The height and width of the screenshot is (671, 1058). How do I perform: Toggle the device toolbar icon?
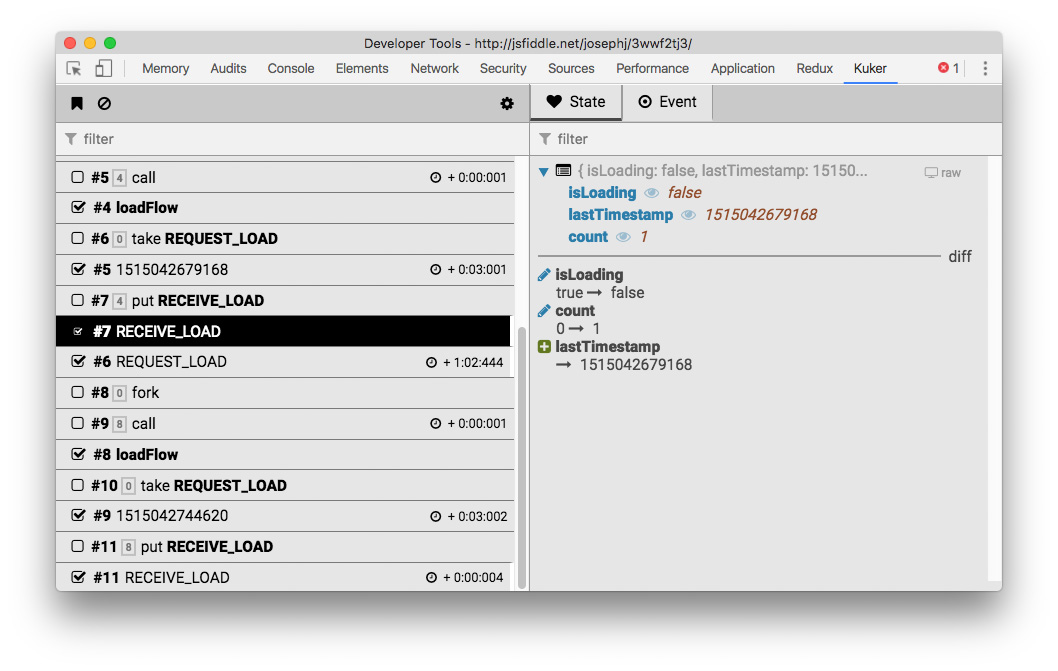[x=103, y=68]
